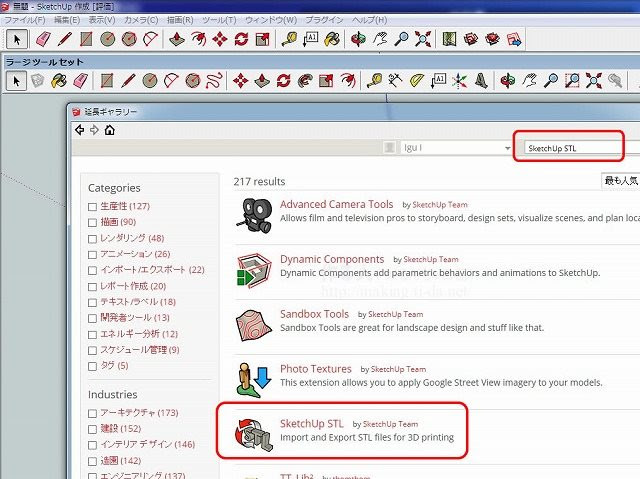
Task: Open the ヘルプ(H) menu
Action: 369,20
